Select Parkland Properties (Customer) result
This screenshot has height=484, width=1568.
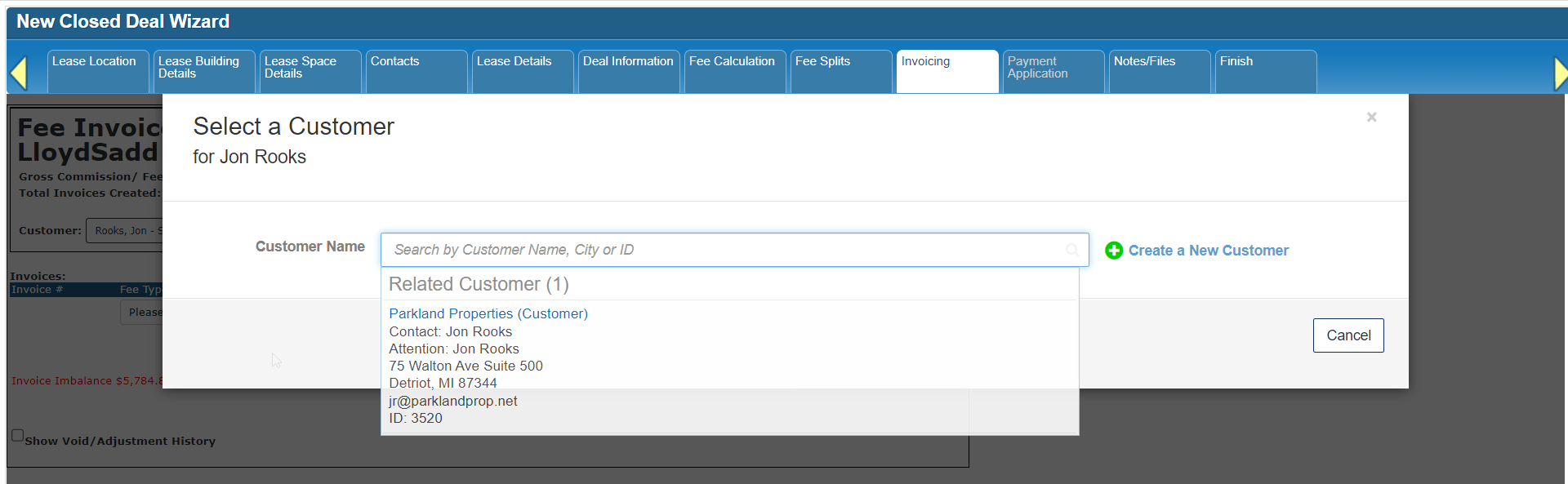(x=488, y=313)
